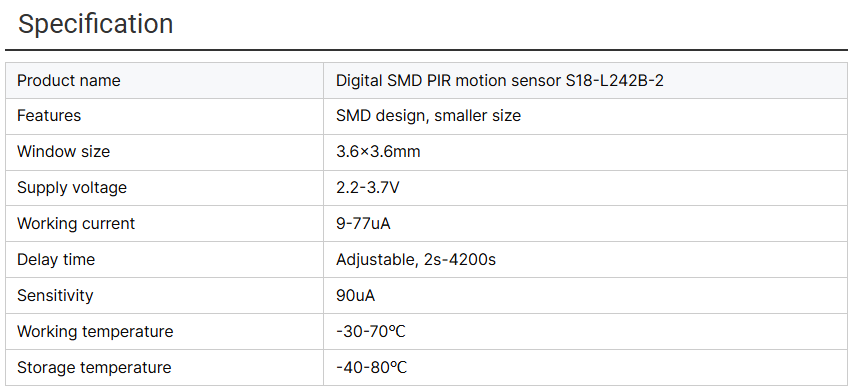Click the Adjustable, 2s-4200s value

(x=416, y=259)
